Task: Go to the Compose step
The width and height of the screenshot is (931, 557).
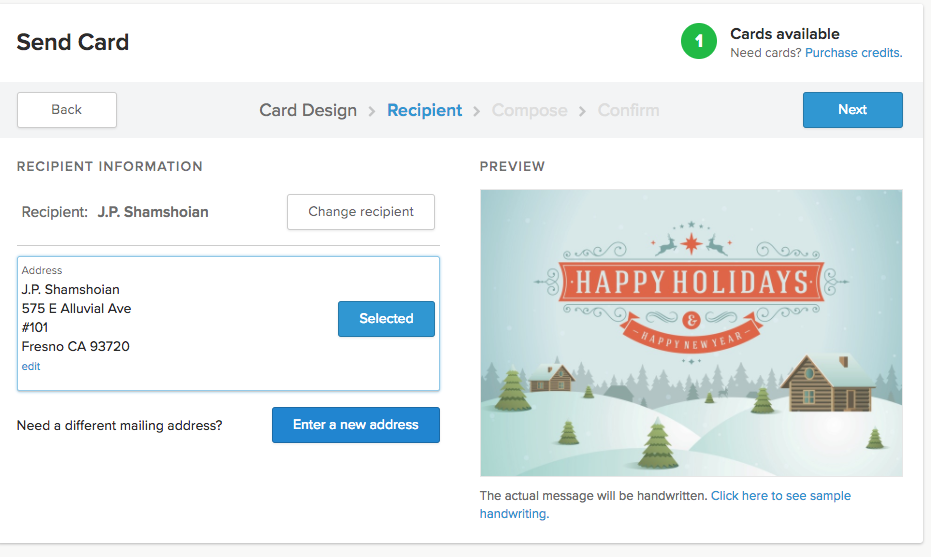Action: coord(530,110)
